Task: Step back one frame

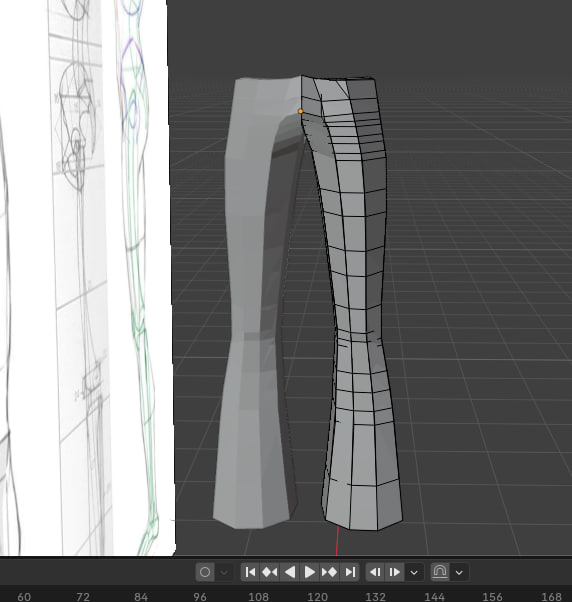Action: [x=375, y=572]
